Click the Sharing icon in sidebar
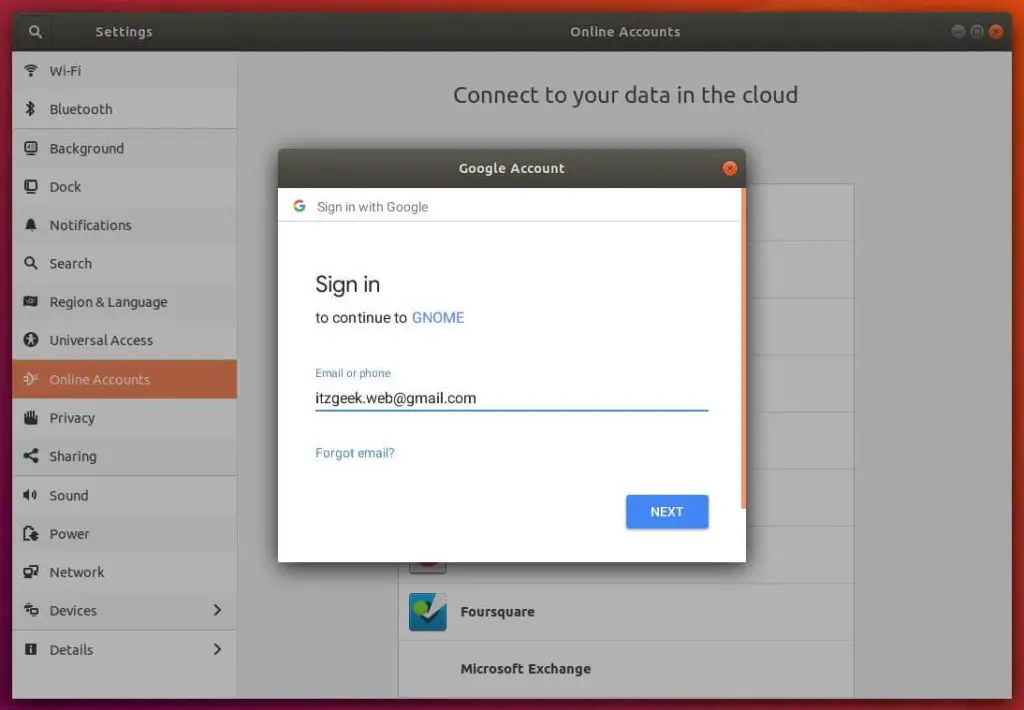 coord(30,456)
